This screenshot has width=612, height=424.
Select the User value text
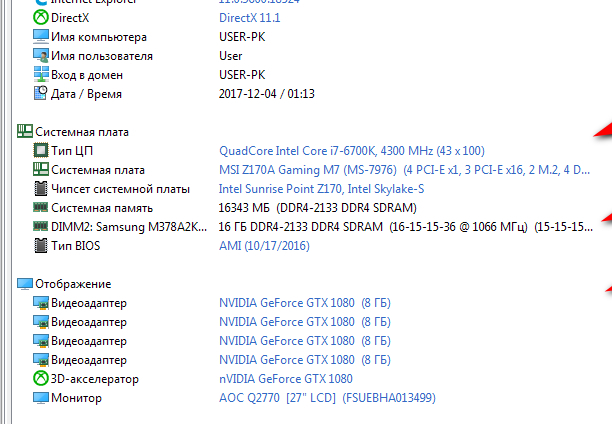click(230, 56)
